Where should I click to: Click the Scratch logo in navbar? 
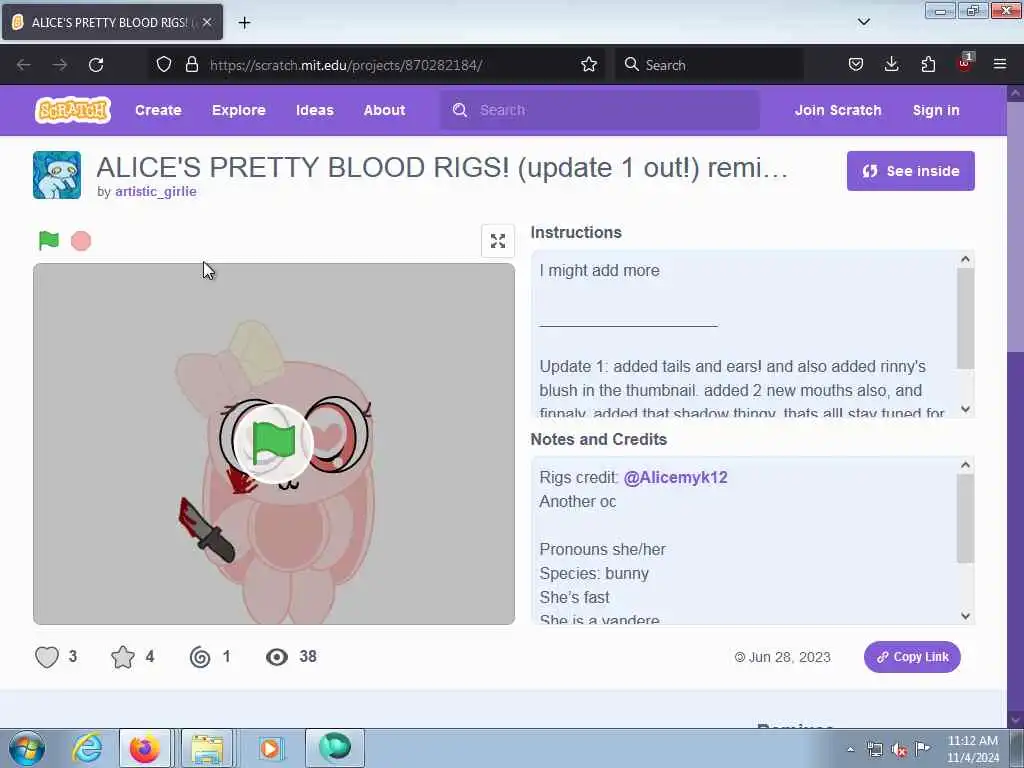[x=72, y=110]
